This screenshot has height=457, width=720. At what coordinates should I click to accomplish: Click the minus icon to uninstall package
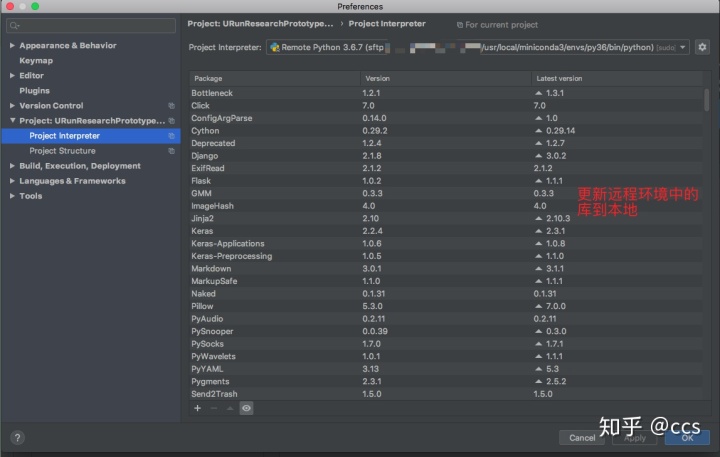click(214, 408)
